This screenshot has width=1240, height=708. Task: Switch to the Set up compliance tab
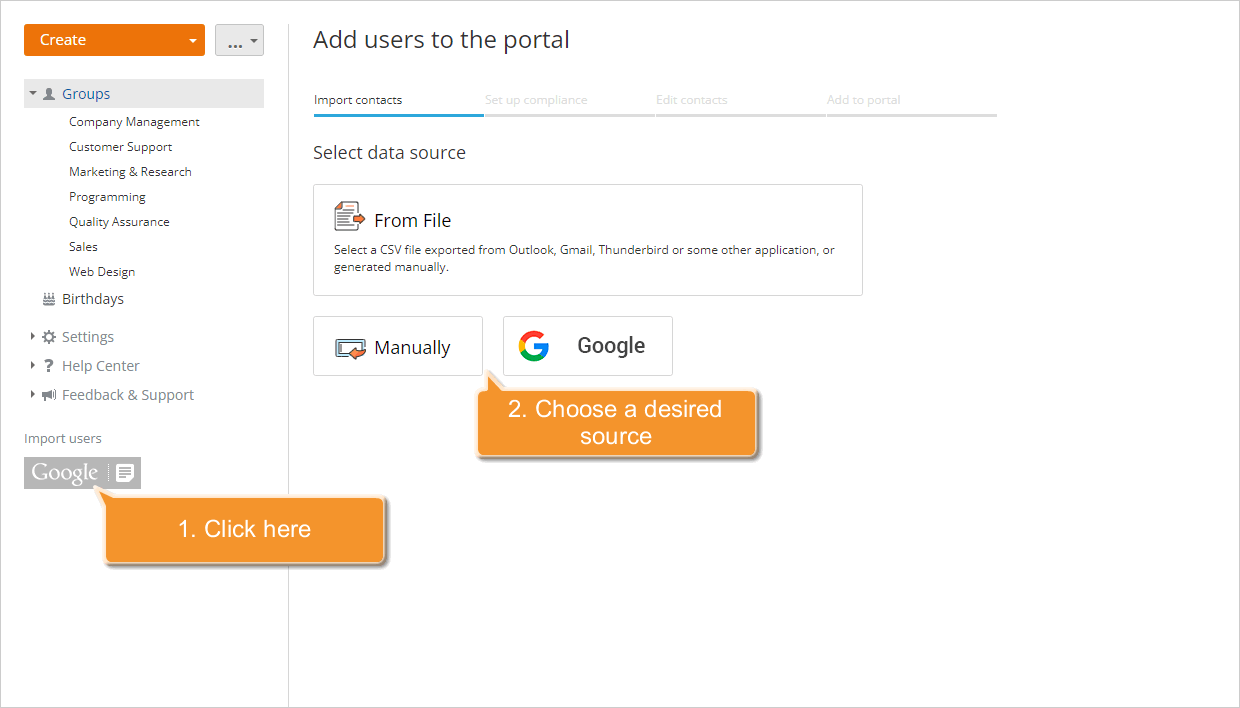coord(535,100)
